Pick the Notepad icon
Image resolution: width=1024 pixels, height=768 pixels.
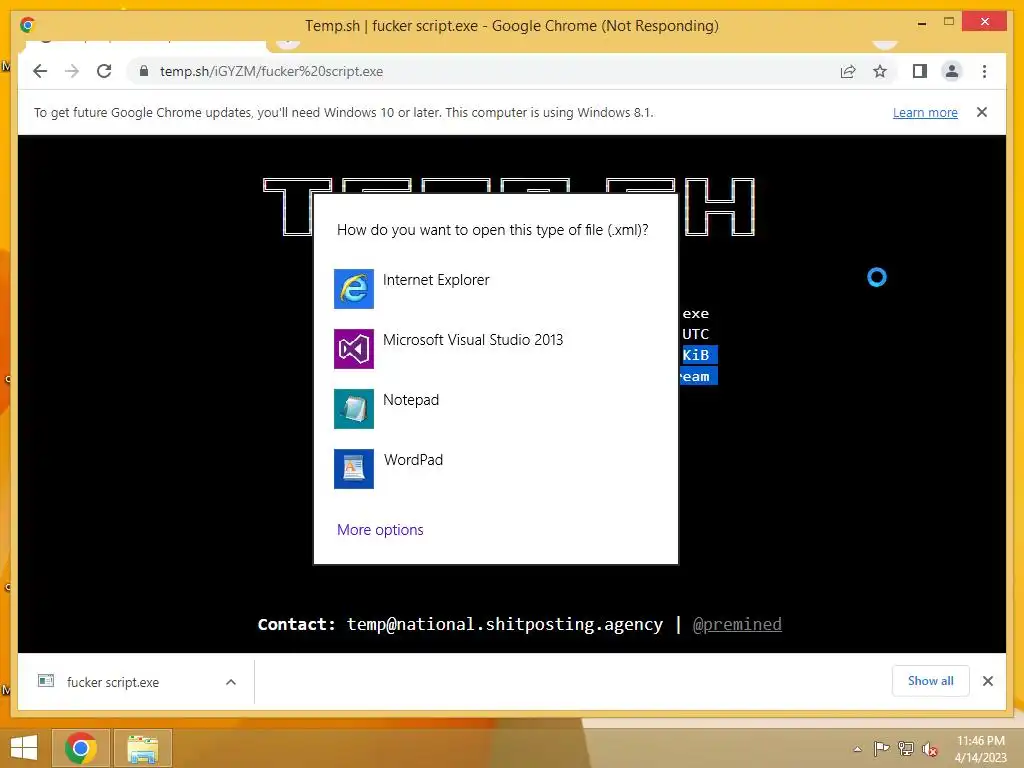pos(354,409)
